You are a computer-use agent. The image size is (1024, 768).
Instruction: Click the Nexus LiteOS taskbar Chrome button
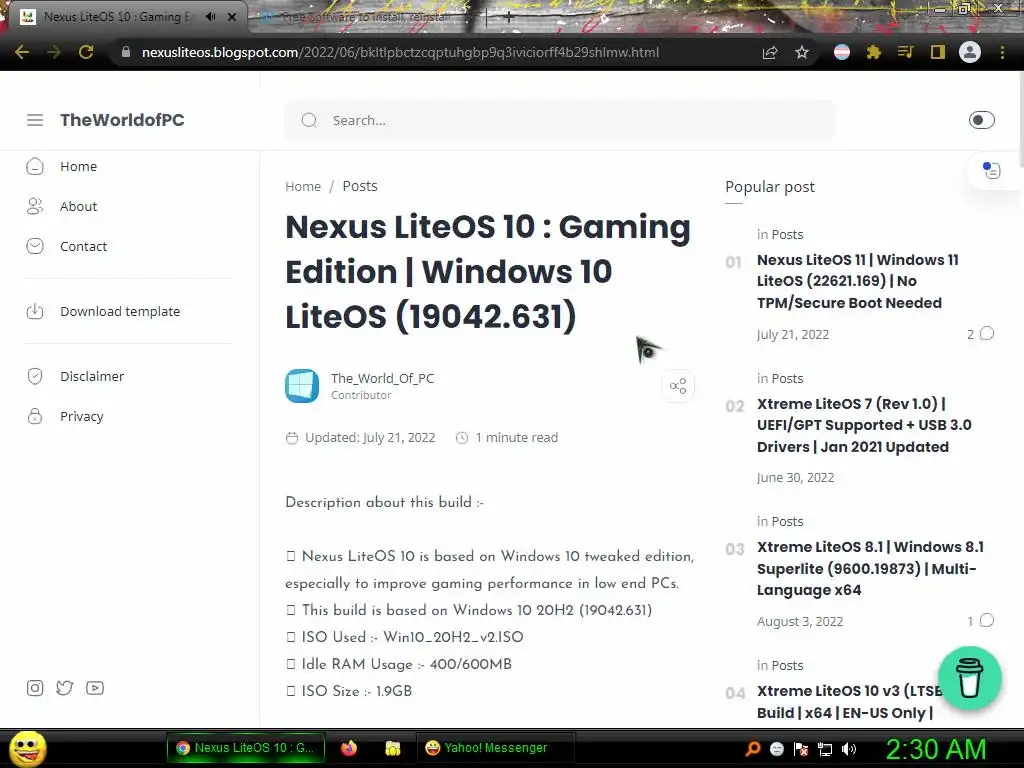coord(246,748)
